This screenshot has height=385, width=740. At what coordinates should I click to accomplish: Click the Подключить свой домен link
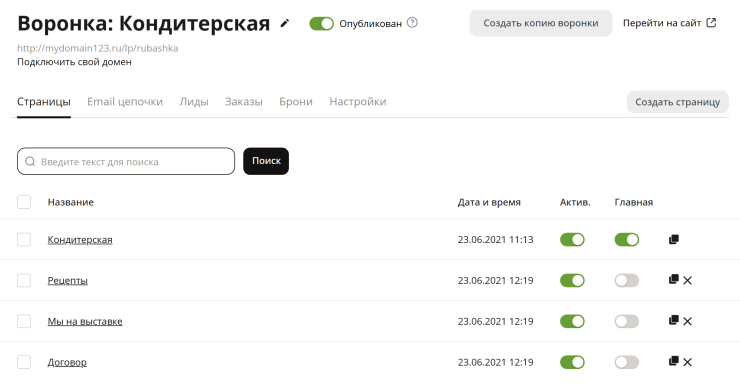[x=75, y=62]
